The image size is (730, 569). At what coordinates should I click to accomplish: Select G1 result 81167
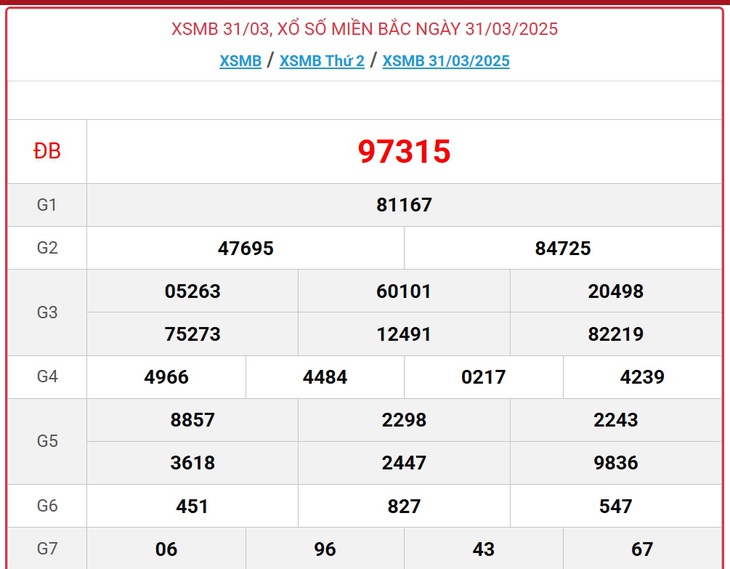[404, 205]
